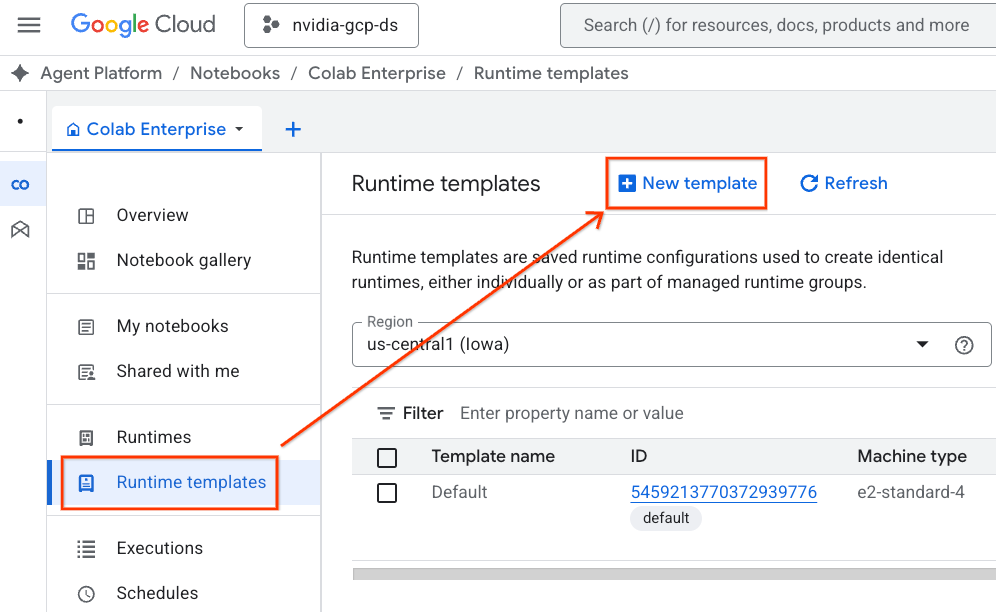The width and height of the screenshot is (996, 612).
Task: Click the Filter icon
Action: [x=386, y=414]
